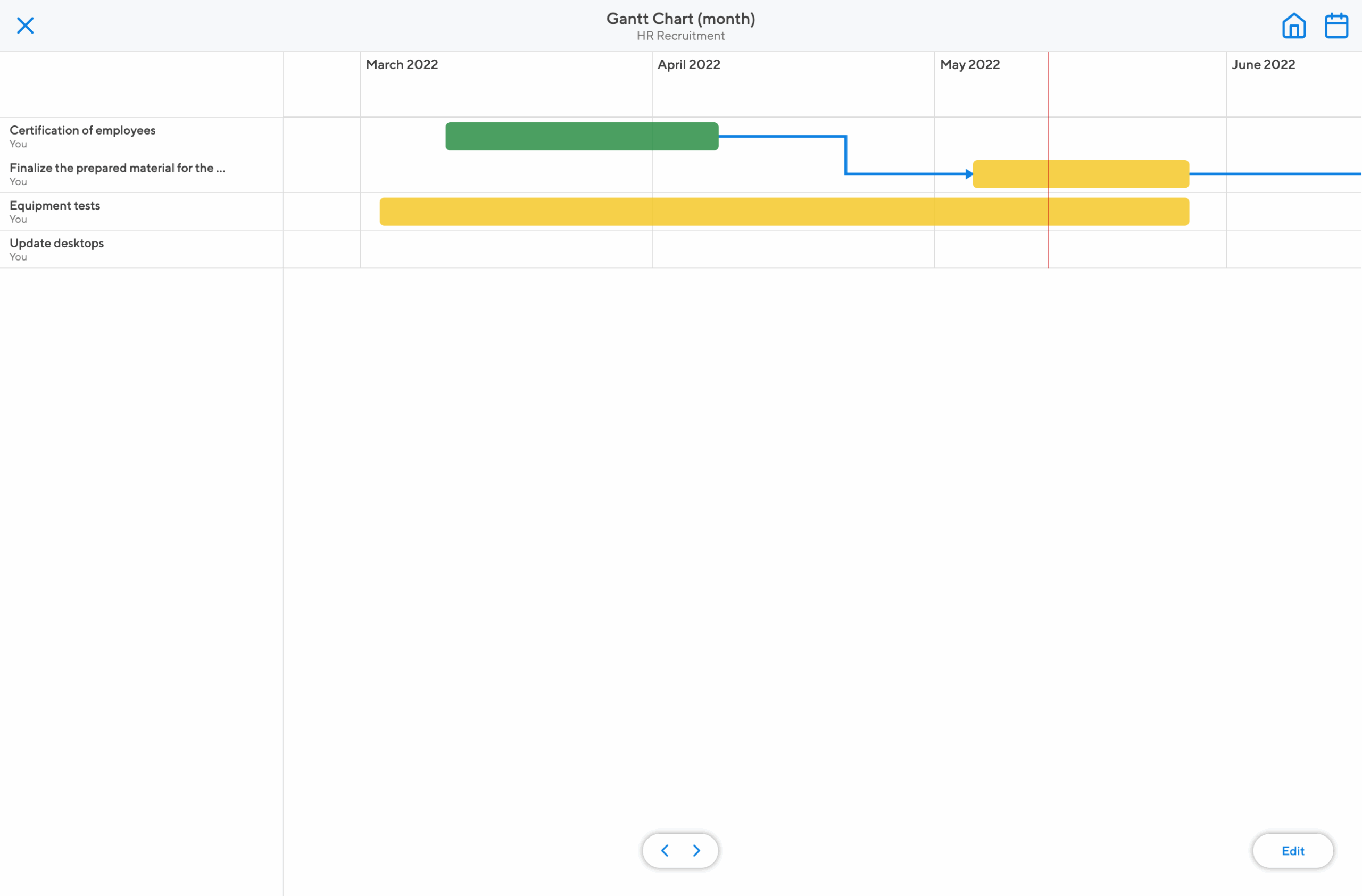The image size is (1362, 896).
Task: Navigate to previous period with left chevron
Action: coord(665,850)
